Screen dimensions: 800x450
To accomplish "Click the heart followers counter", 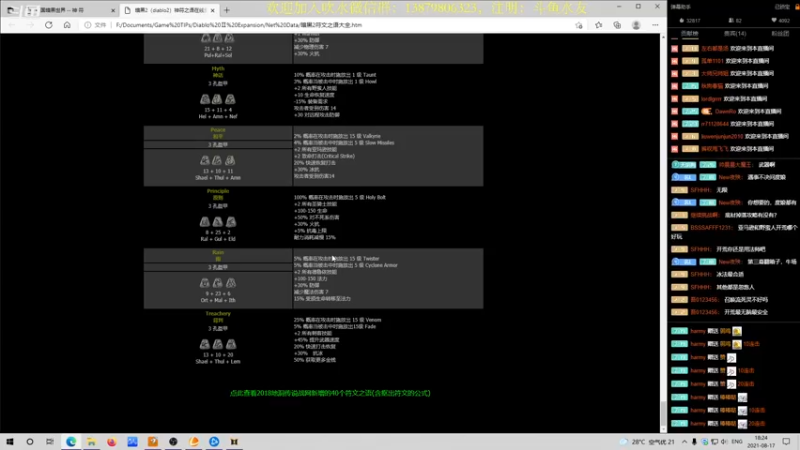I will (x=780, y=20).
